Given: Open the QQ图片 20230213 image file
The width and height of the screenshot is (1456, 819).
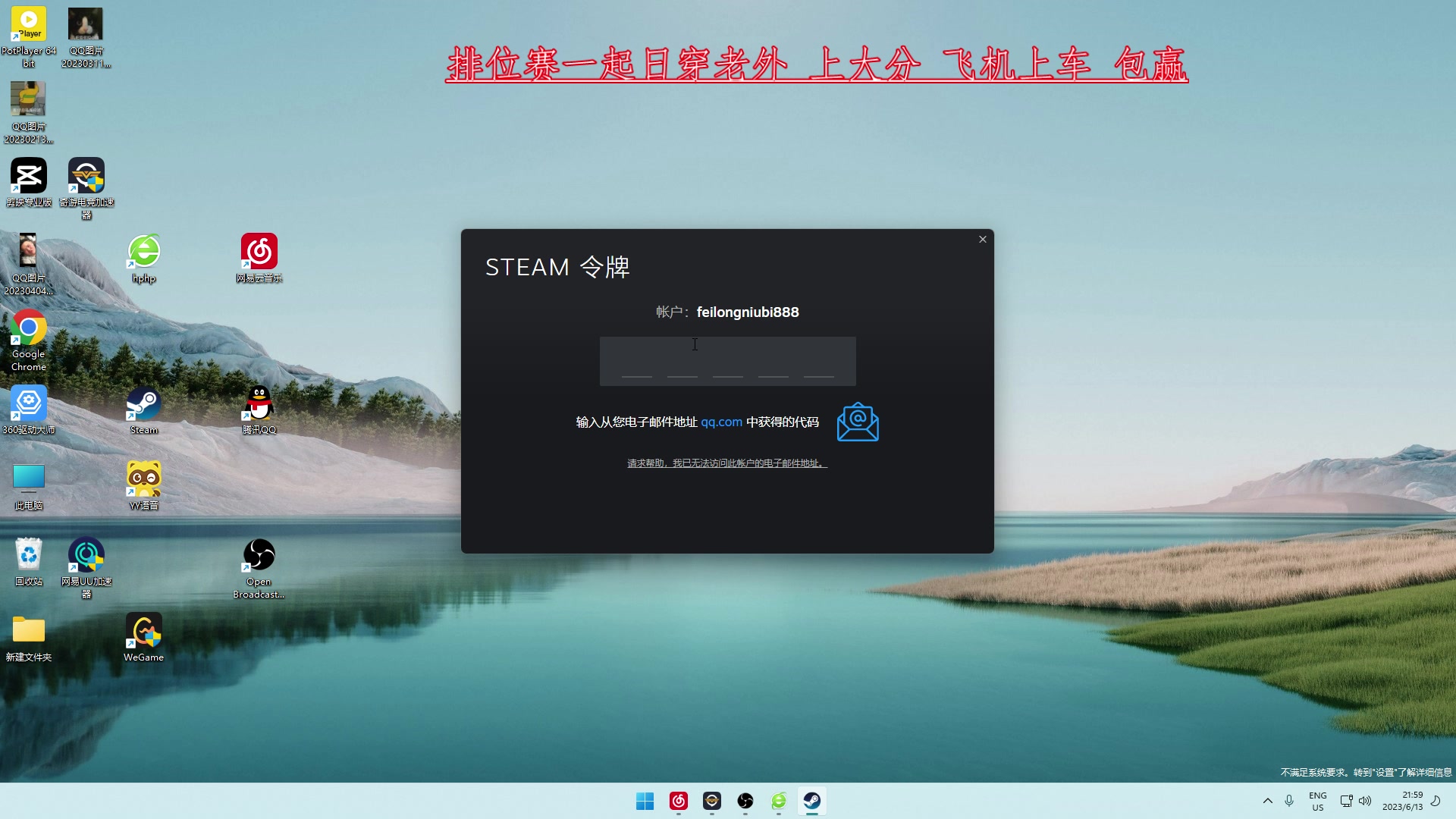Looking at the screenshot, I should (x=29, y=112).
